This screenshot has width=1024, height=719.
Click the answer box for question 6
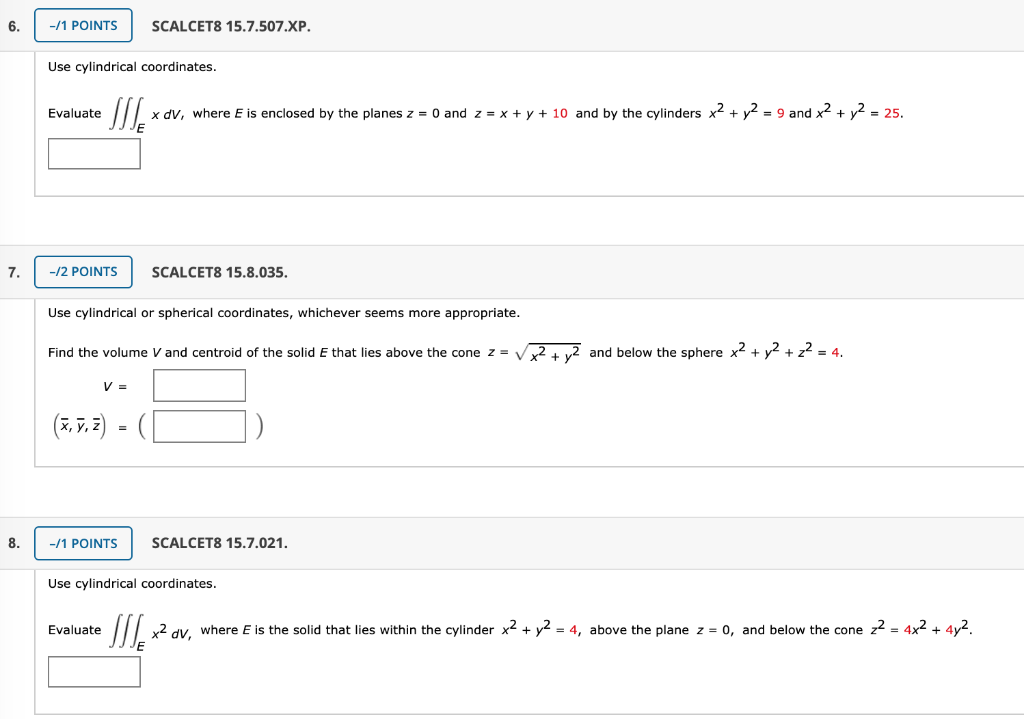point(94,153)
